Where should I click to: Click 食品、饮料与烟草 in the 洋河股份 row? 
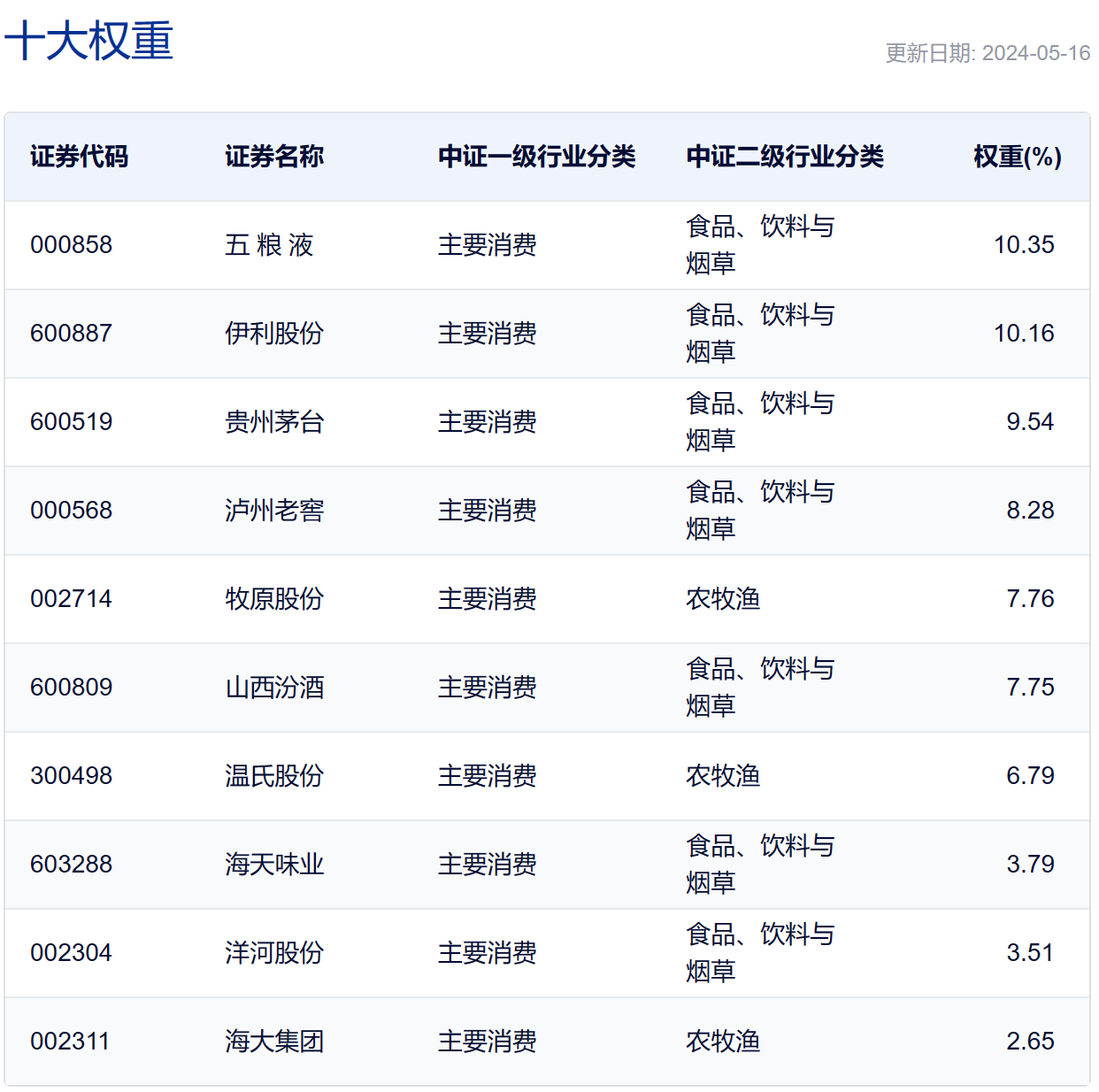click(760, 953)
